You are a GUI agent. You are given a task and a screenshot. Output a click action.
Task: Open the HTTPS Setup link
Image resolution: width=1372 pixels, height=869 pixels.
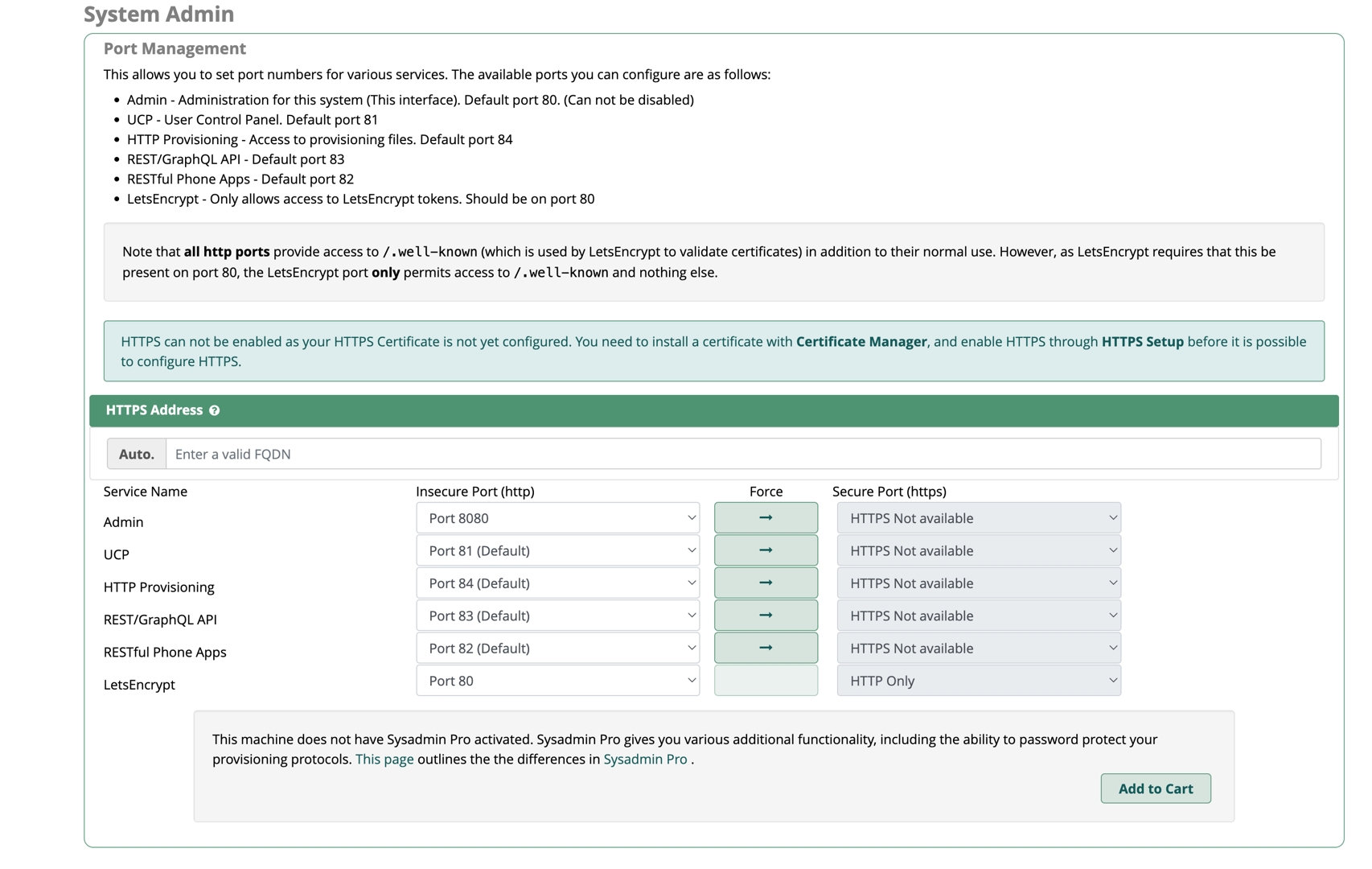coord(1142,342)
